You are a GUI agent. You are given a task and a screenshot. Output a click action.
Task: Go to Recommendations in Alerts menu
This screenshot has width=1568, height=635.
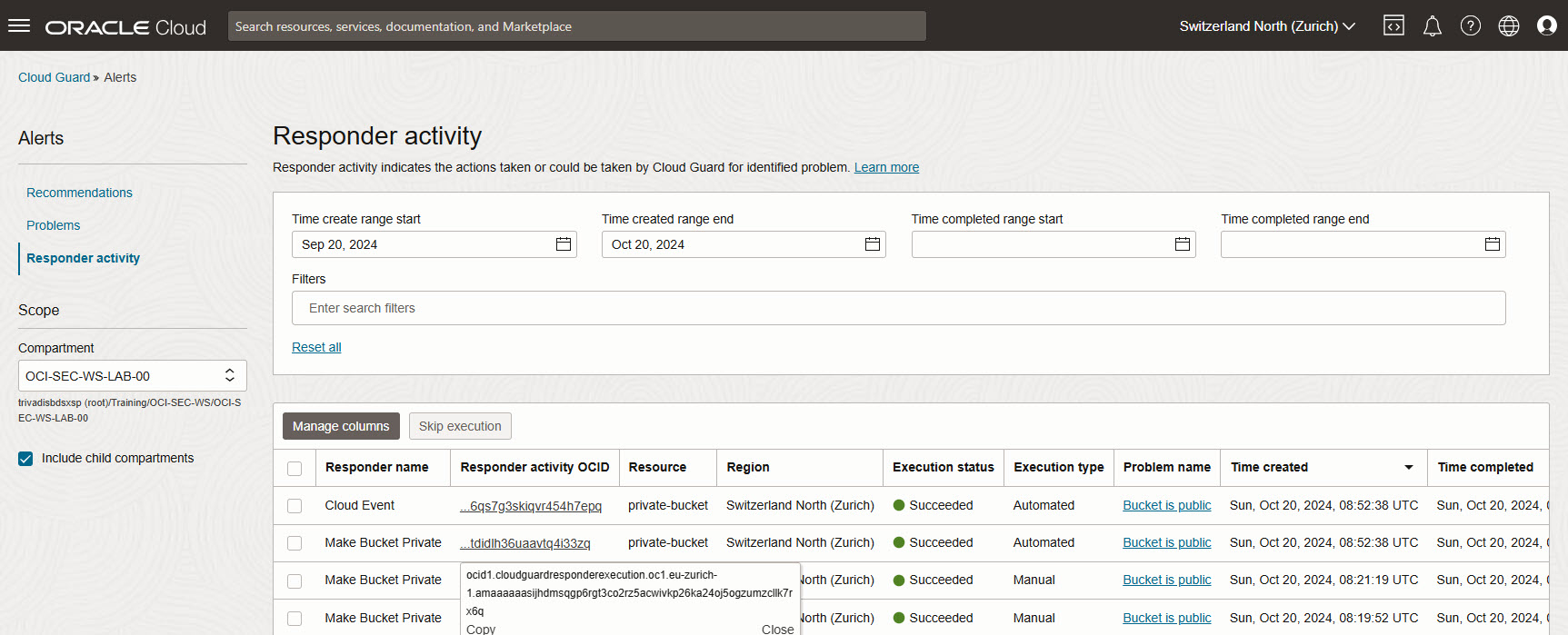79,193
